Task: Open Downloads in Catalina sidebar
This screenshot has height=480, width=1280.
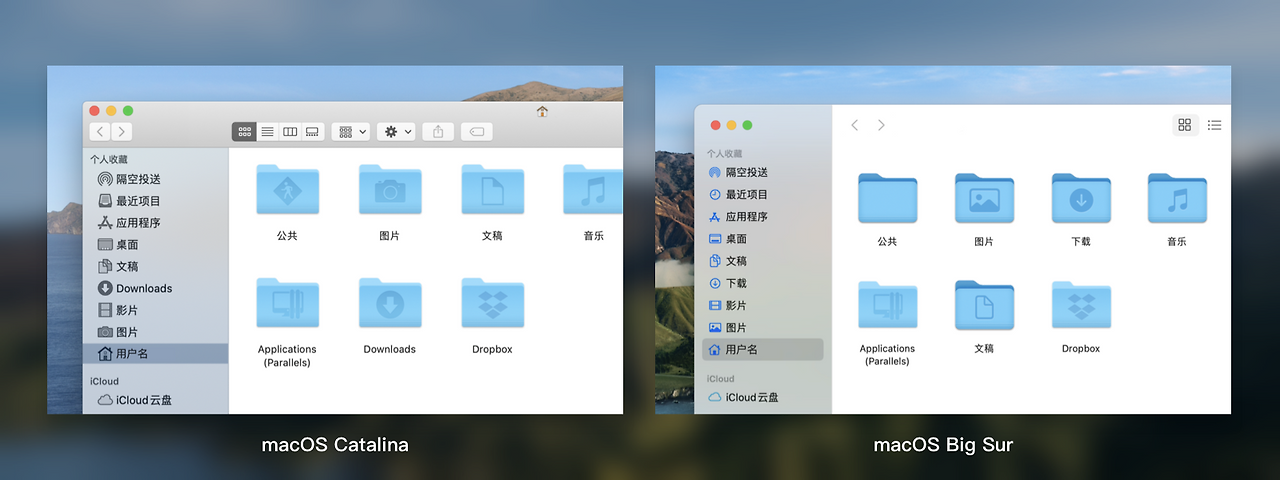Action: click(155, 288)
